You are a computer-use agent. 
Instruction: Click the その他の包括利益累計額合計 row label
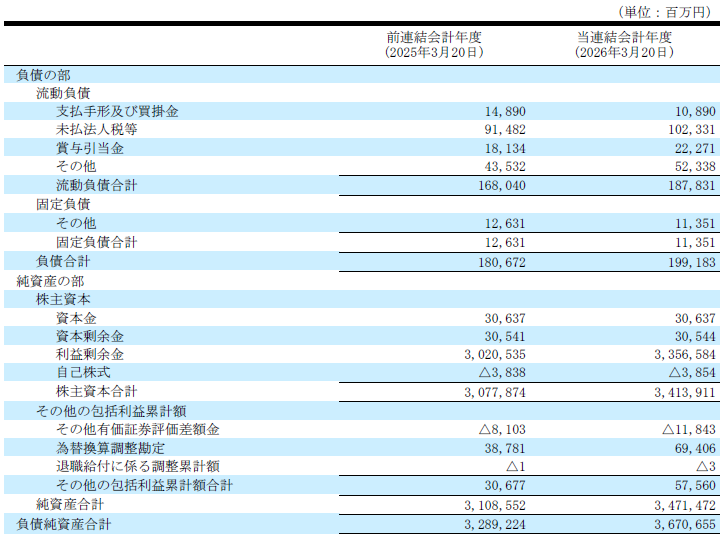click(x=144, y=485)
